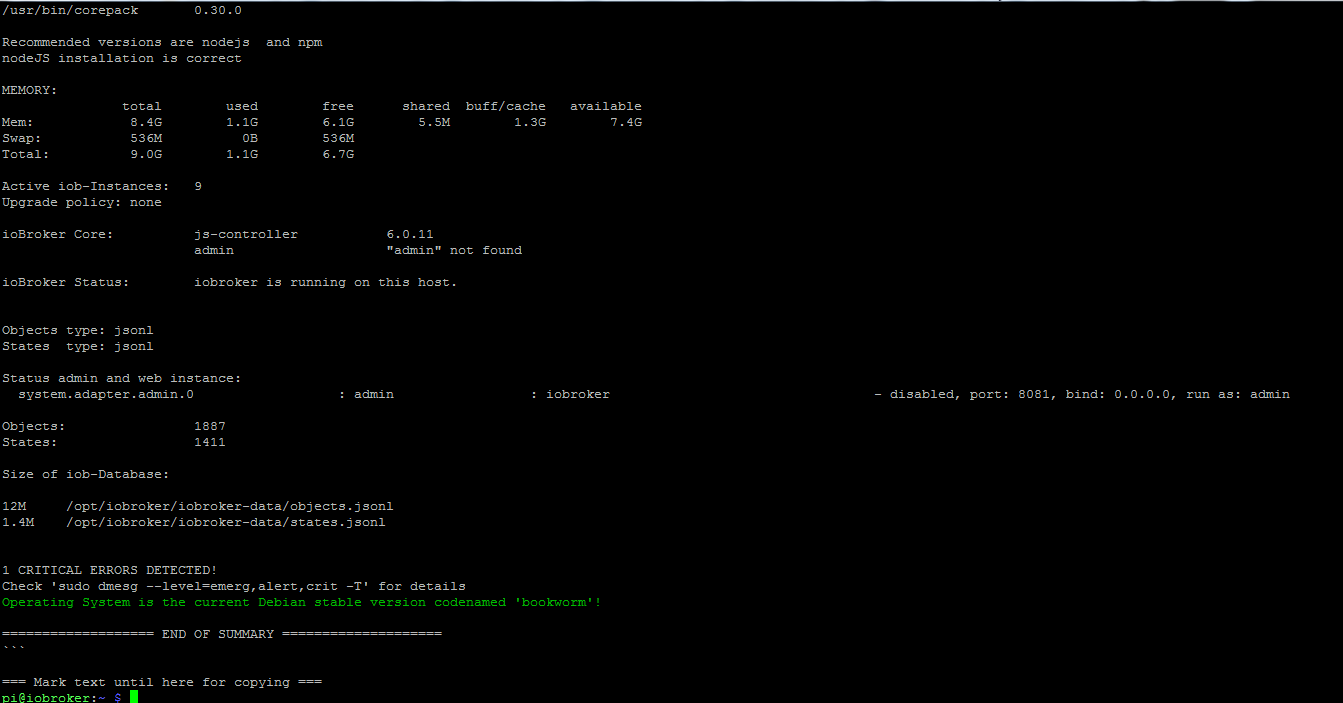Click Mem available value '7.4G'

[626, 122]
